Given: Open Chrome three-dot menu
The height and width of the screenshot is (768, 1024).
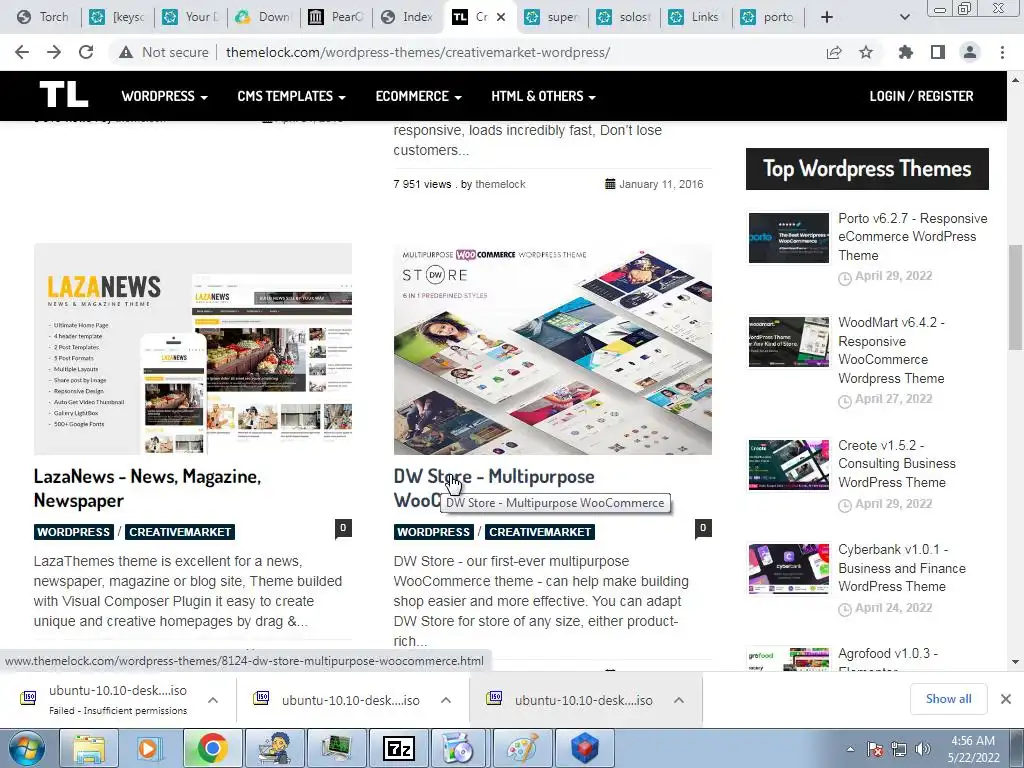Looking at the screenshot, I should tap(1002, 52).
